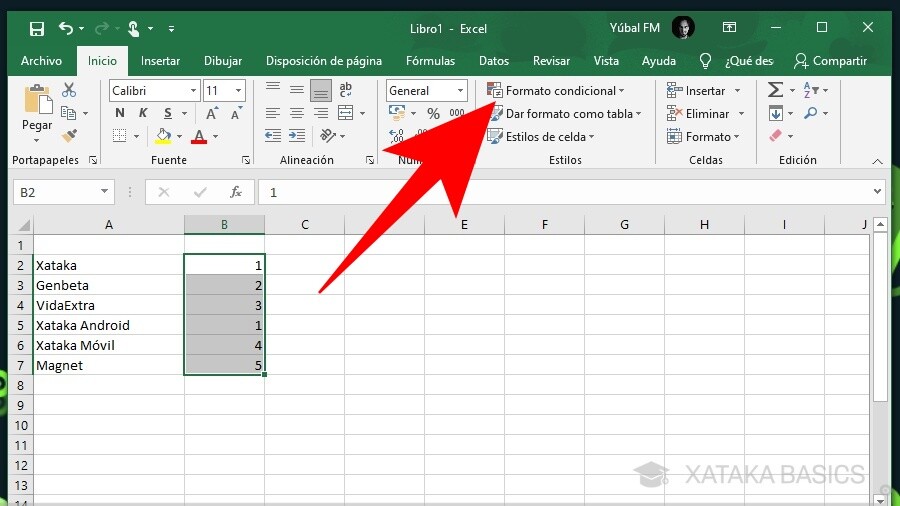Center text horizontally
The height and width of the screenshot is (506, 900).
tap(297, 113)
